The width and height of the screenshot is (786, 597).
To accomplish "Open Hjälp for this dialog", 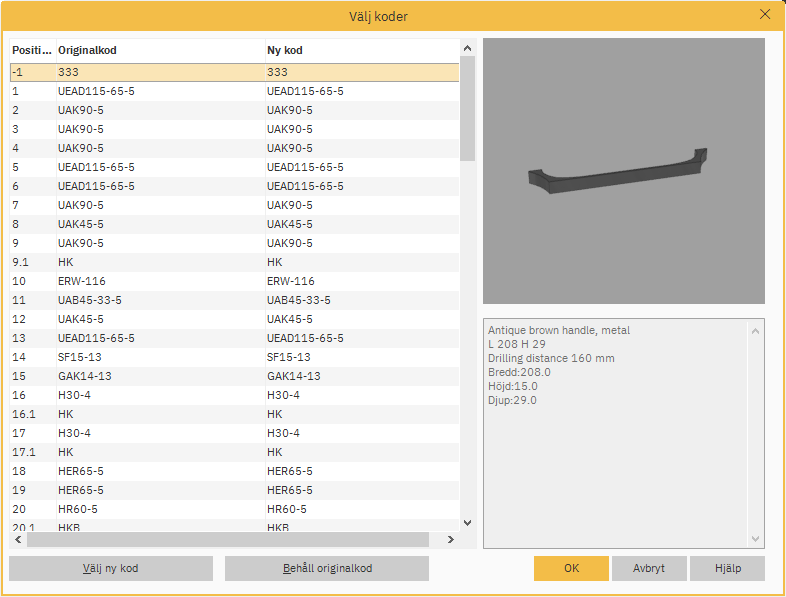I will tap(727, 568).
